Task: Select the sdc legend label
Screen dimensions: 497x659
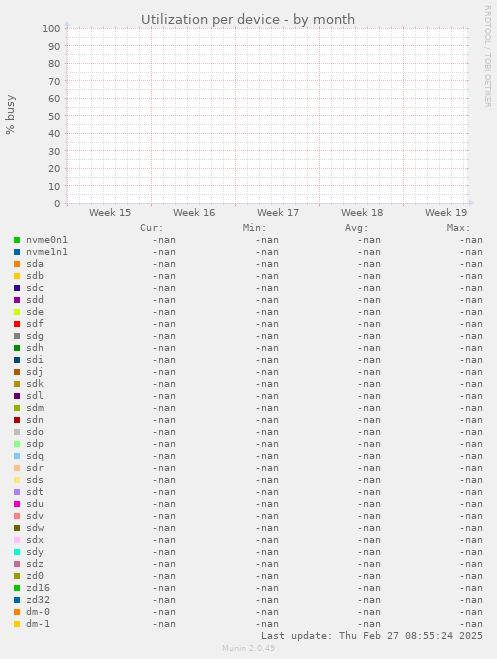Action: point(35,288)
